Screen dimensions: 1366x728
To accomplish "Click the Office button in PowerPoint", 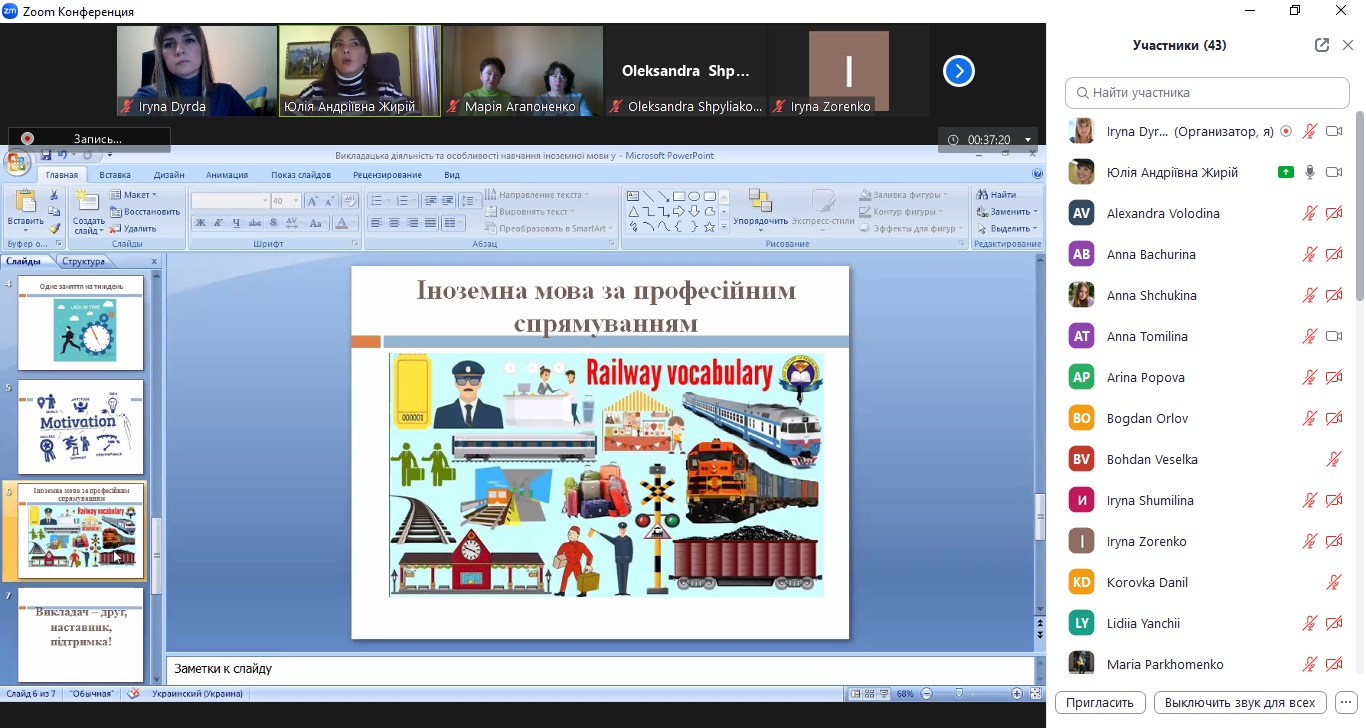I will 17,164.
